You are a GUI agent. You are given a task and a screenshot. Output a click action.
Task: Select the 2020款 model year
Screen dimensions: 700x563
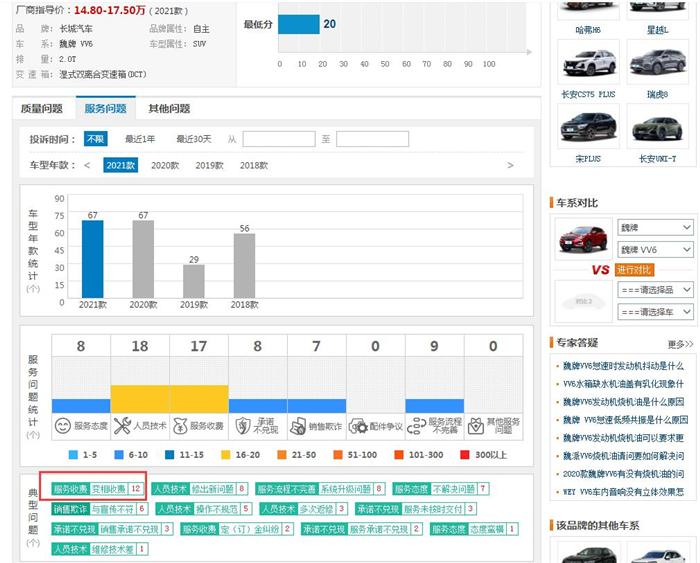165,165
